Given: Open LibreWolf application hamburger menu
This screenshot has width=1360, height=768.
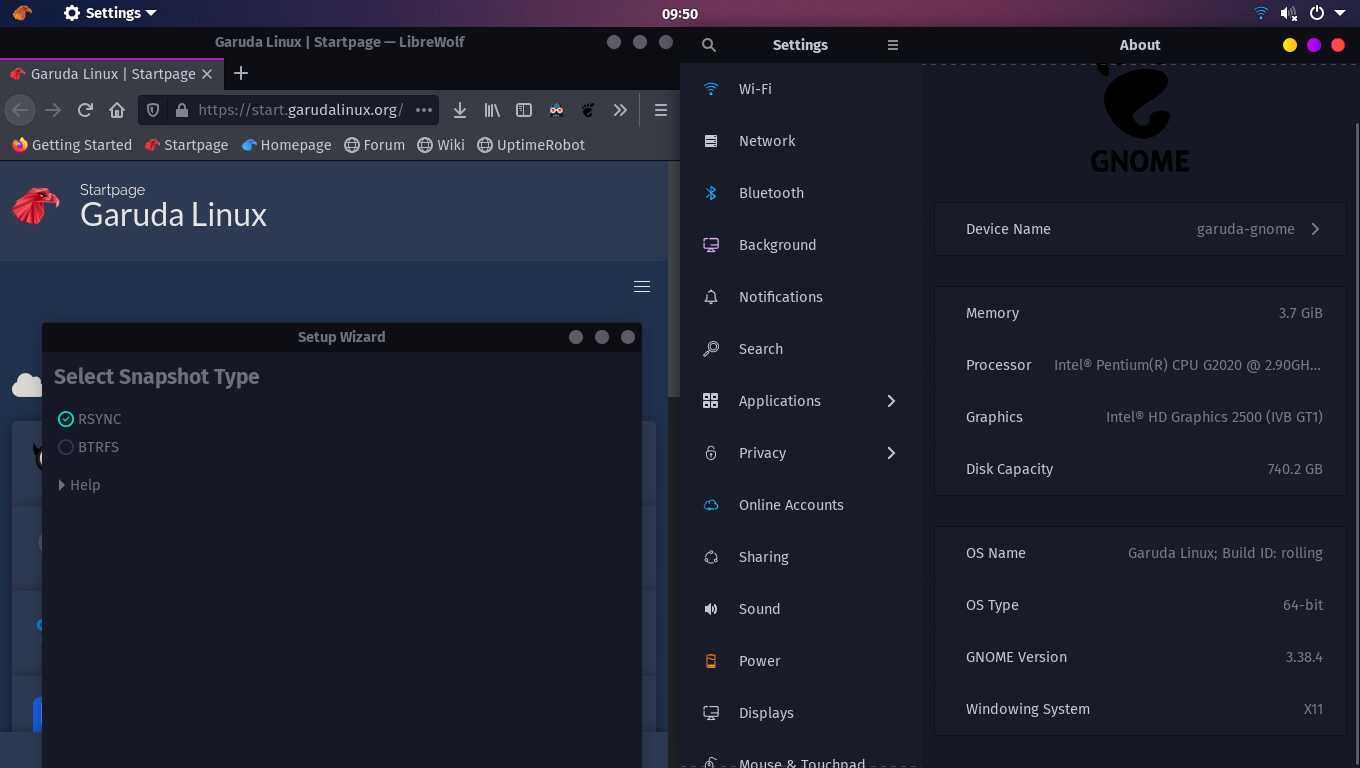Looking at the screenshot, I should click(661, 110).
